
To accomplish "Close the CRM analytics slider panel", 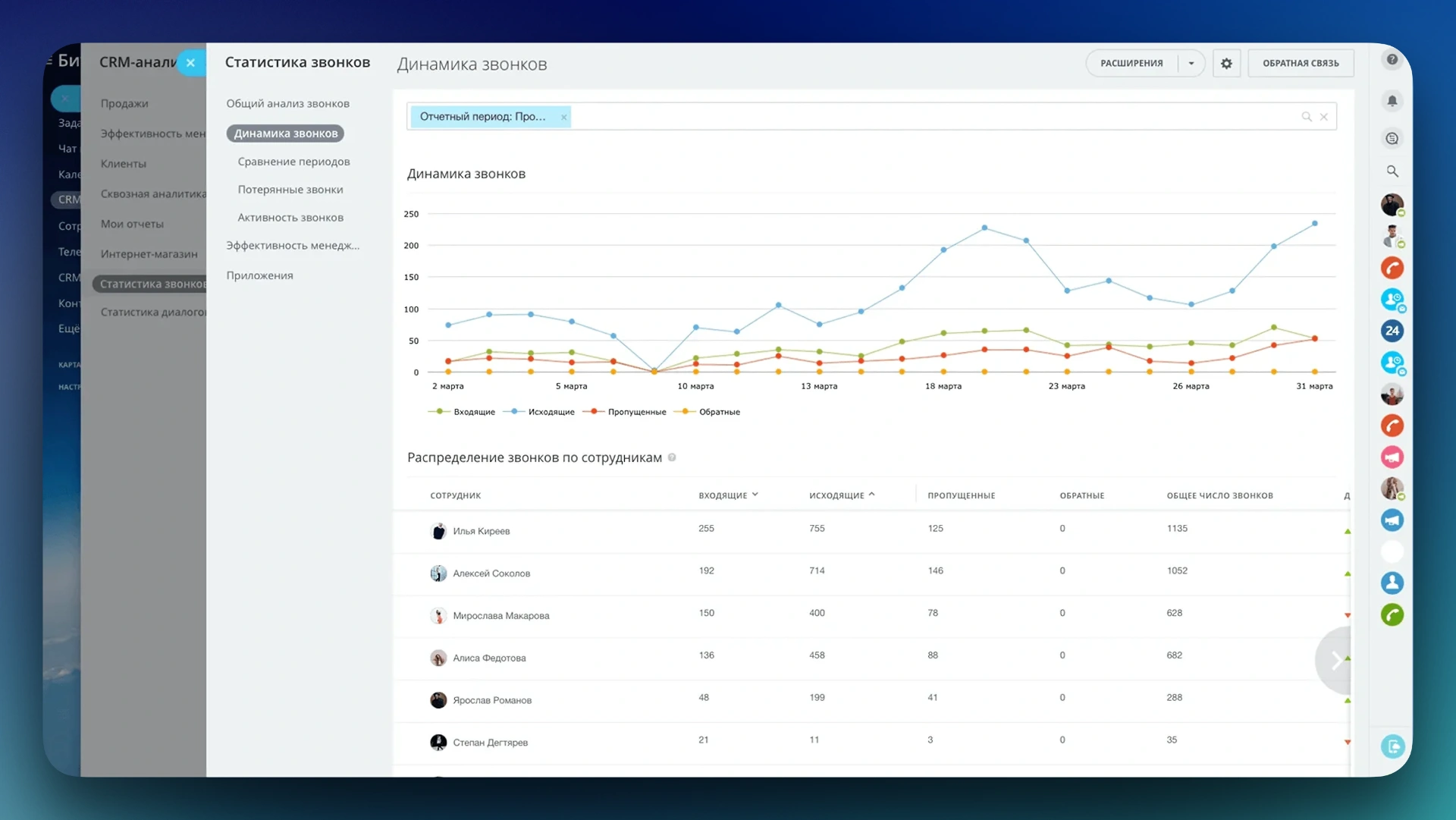I will (x=190, y=63).
